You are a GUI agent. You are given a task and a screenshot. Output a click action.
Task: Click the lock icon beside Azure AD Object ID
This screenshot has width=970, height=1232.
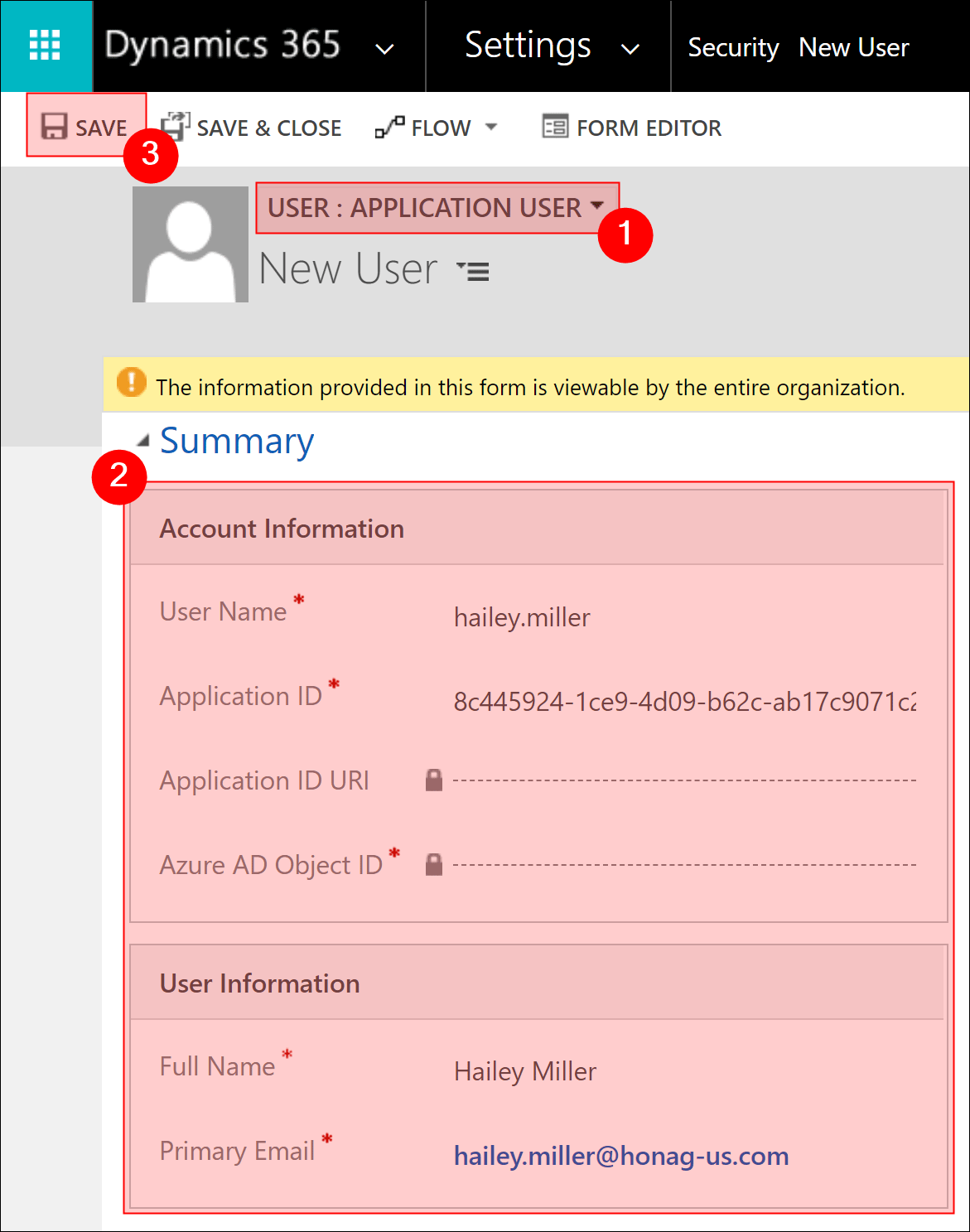(x=433, y=865)
